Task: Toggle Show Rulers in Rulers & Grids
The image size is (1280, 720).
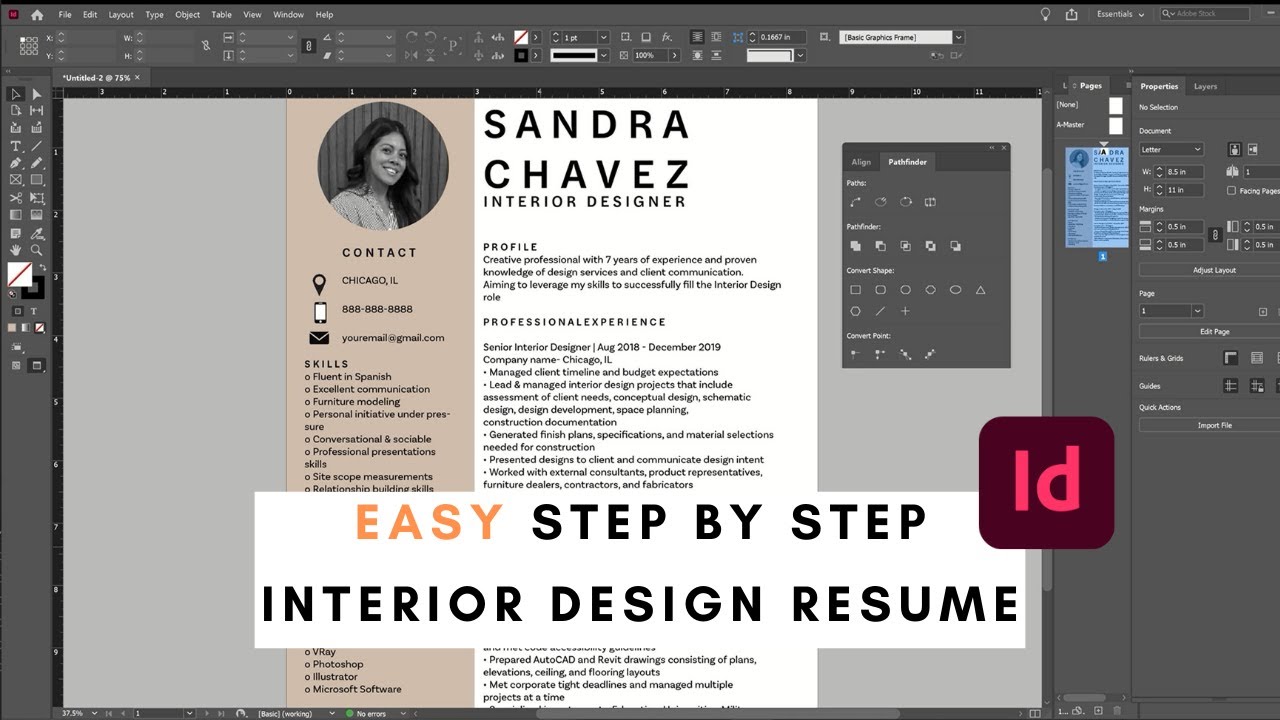Action: pos(1231,358)
